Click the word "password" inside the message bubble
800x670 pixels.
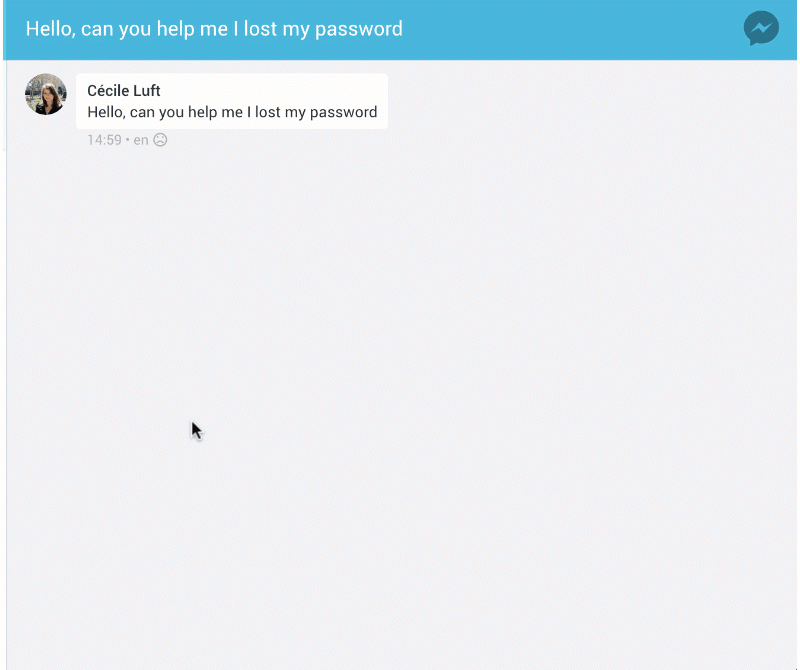[343, 112]
